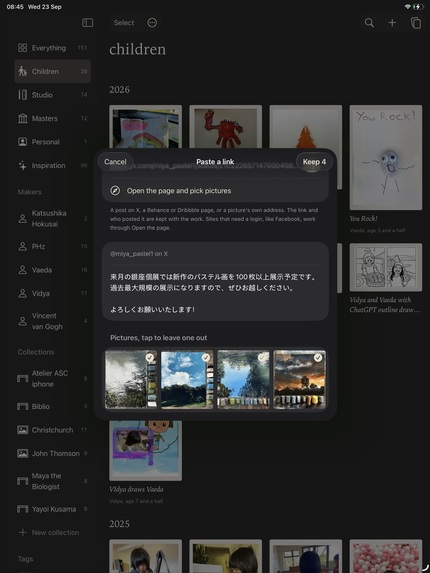Open Christchurch collection
430x573 pixels.
click(x=52, y=430)
